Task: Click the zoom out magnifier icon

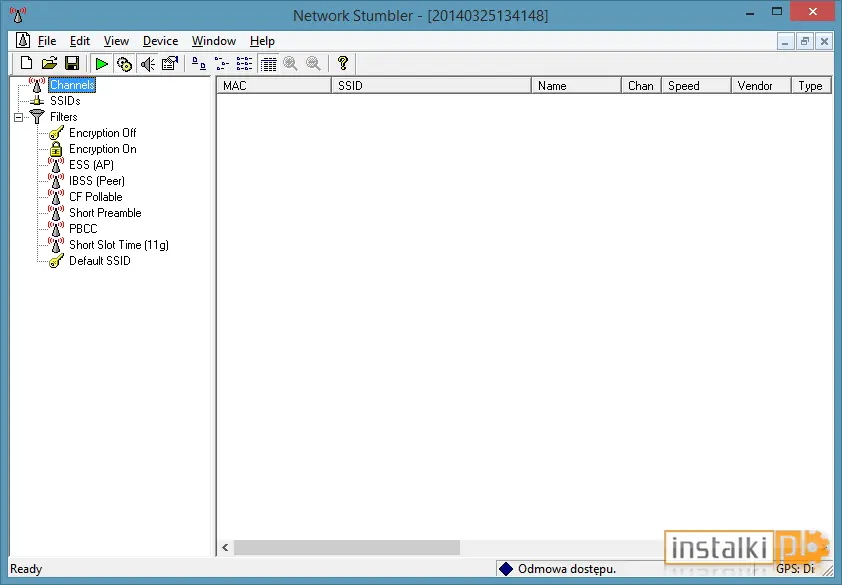Action: (313, 64)
